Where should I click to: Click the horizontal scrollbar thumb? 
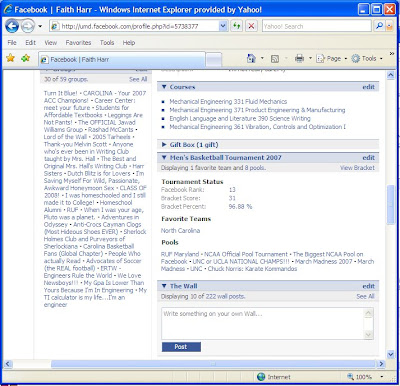click(213, 364)
